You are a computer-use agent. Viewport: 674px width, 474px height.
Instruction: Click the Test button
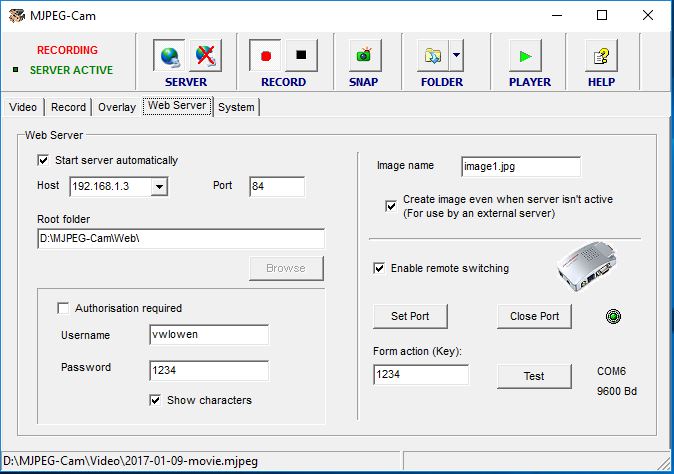[534, 376]
